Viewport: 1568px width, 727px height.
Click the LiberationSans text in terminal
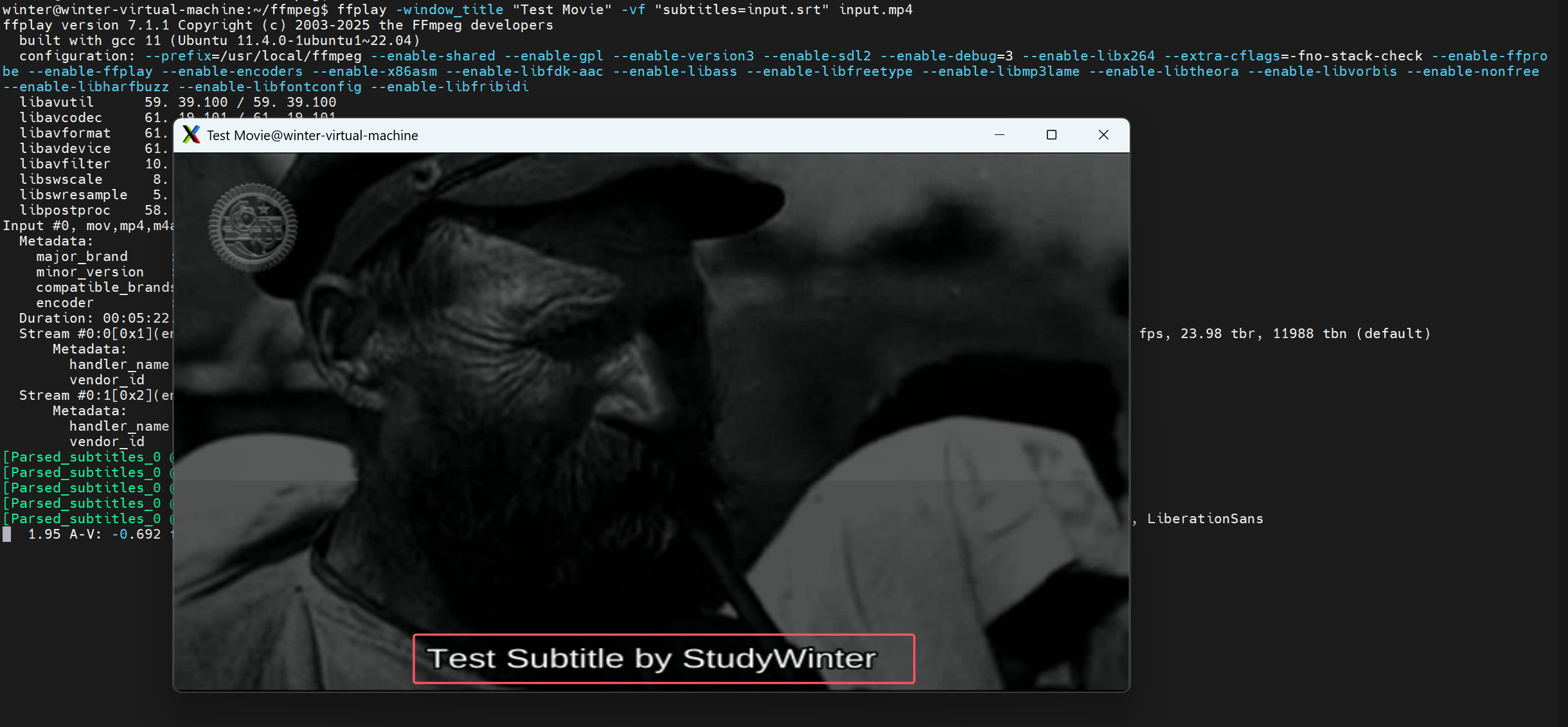click(x=1205, y=519)
